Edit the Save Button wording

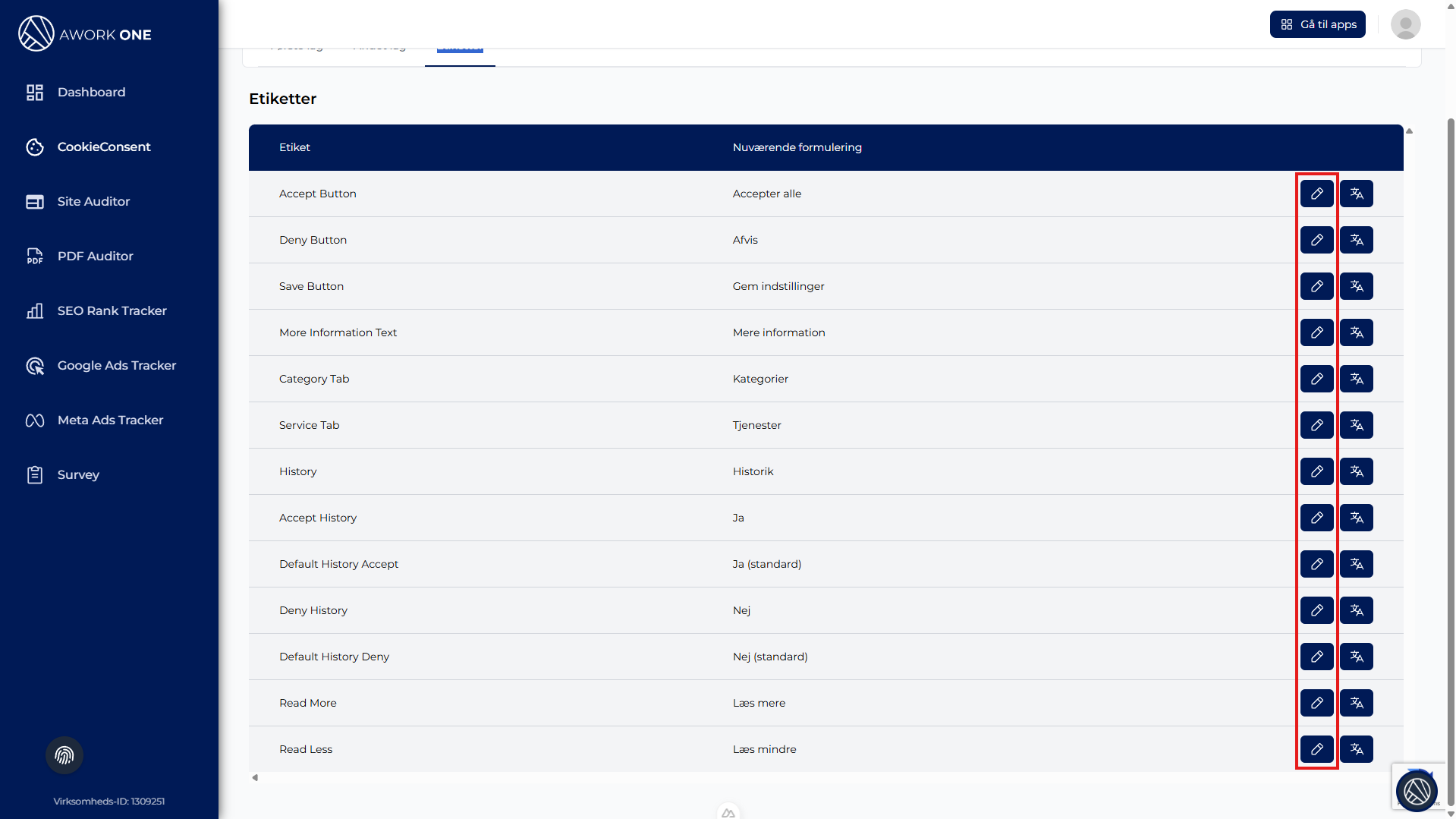pos(1316,286)
